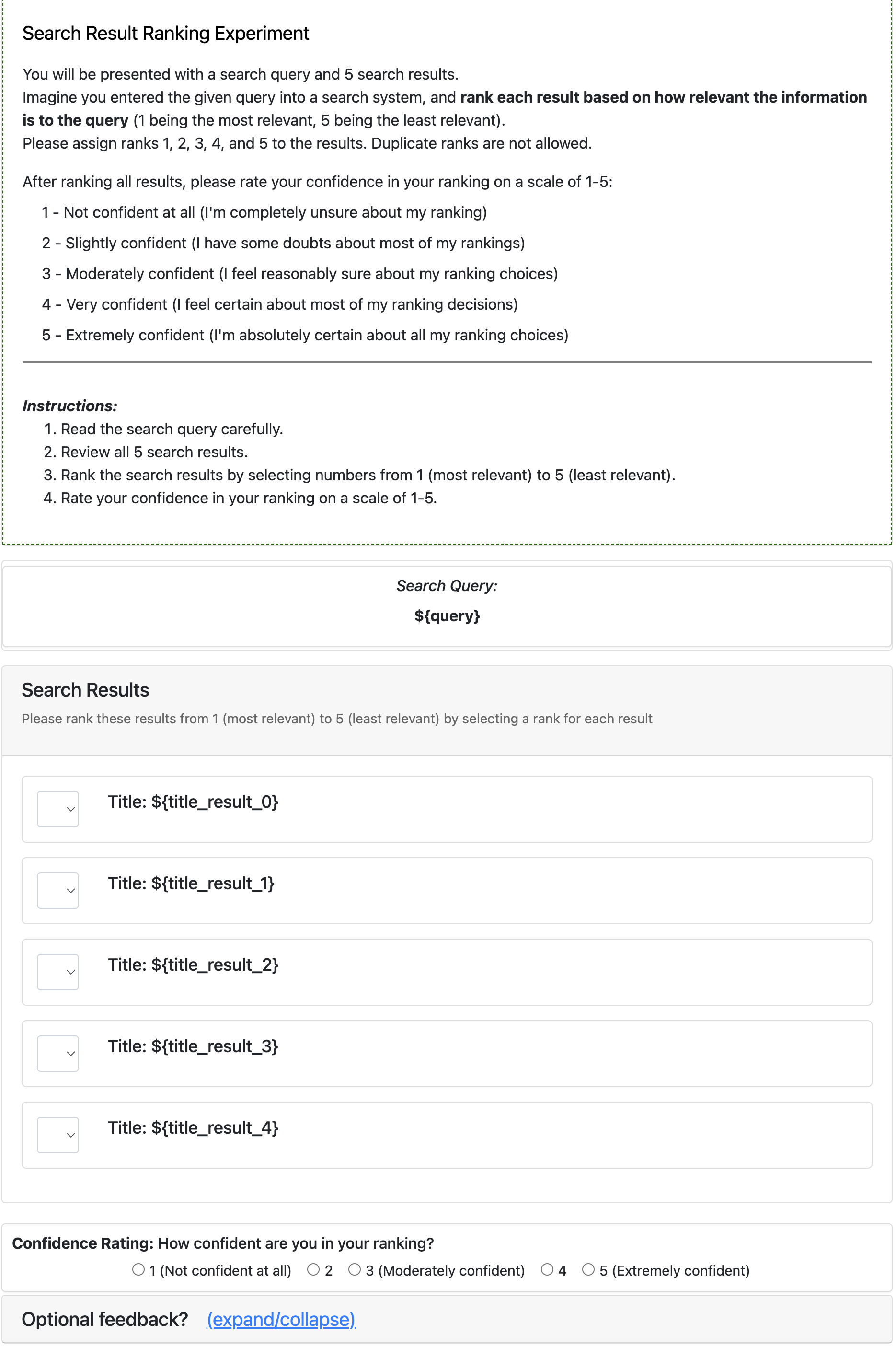Screen dimensions: 896x1347
Task: Click the title_result_4 result title
Action: click(x=193, y=1127)
